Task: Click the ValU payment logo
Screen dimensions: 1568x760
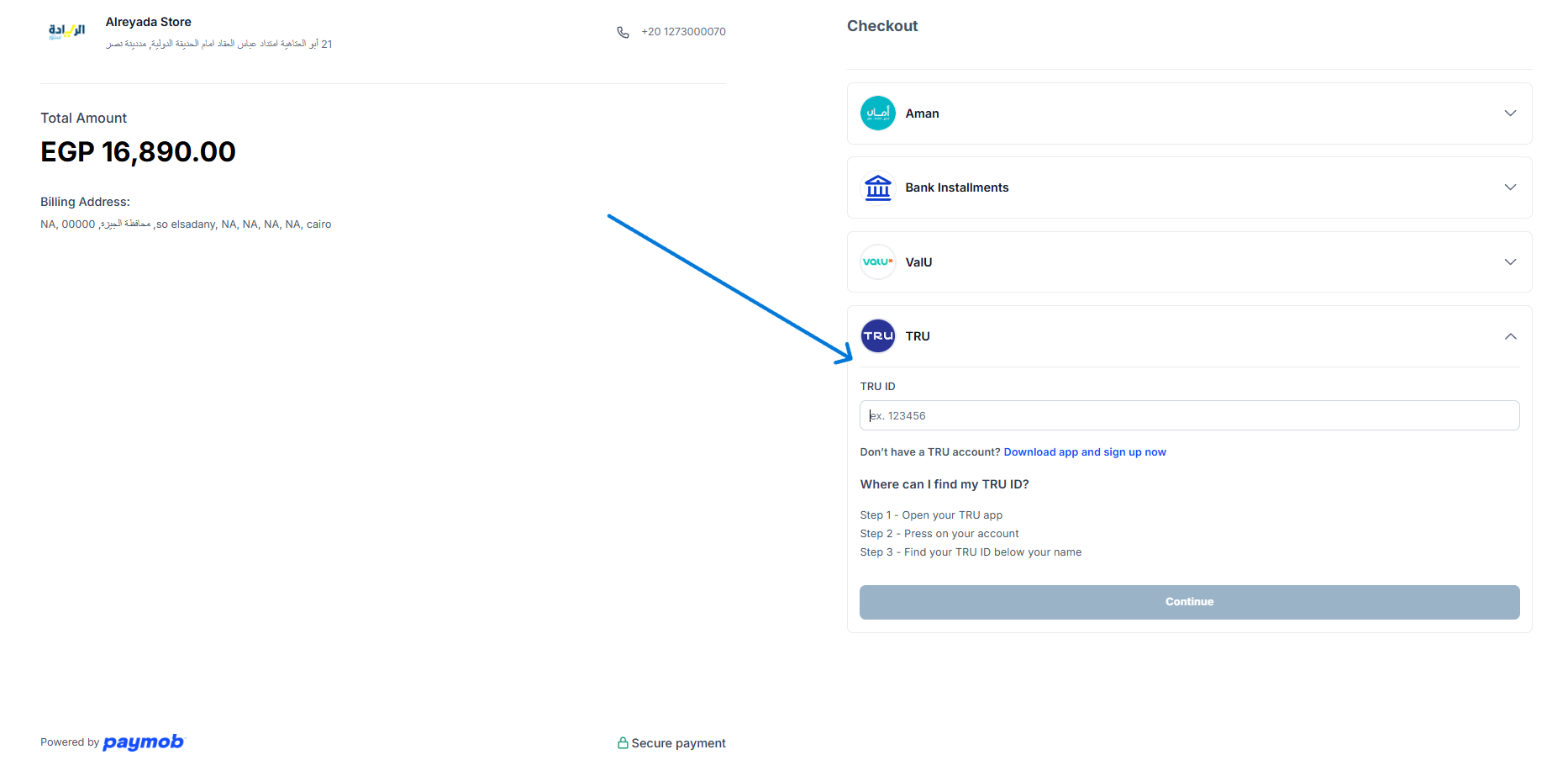Action: point(877,262)
